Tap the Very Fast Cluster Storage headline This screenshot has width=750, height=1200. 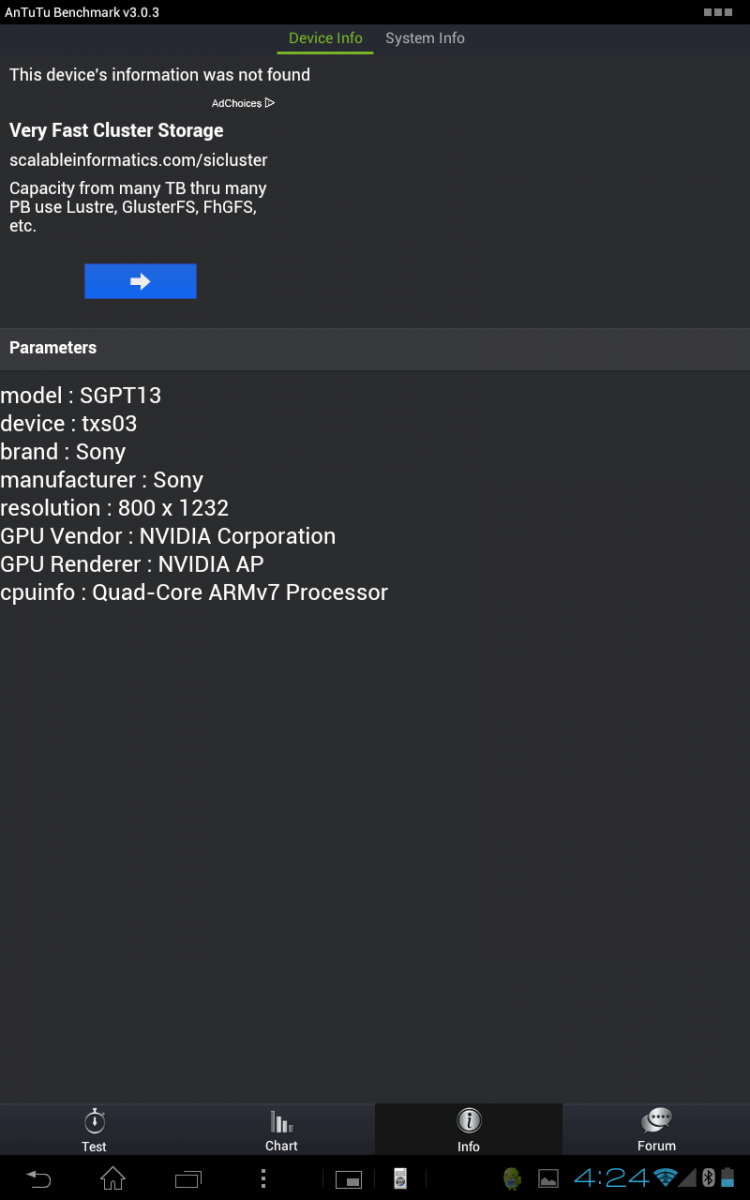pos(116,130)
